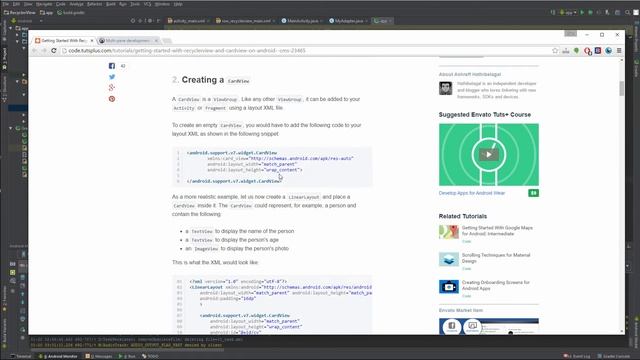
Task: Click the 'Related Tutorials' heading
Action: [463, 216]
